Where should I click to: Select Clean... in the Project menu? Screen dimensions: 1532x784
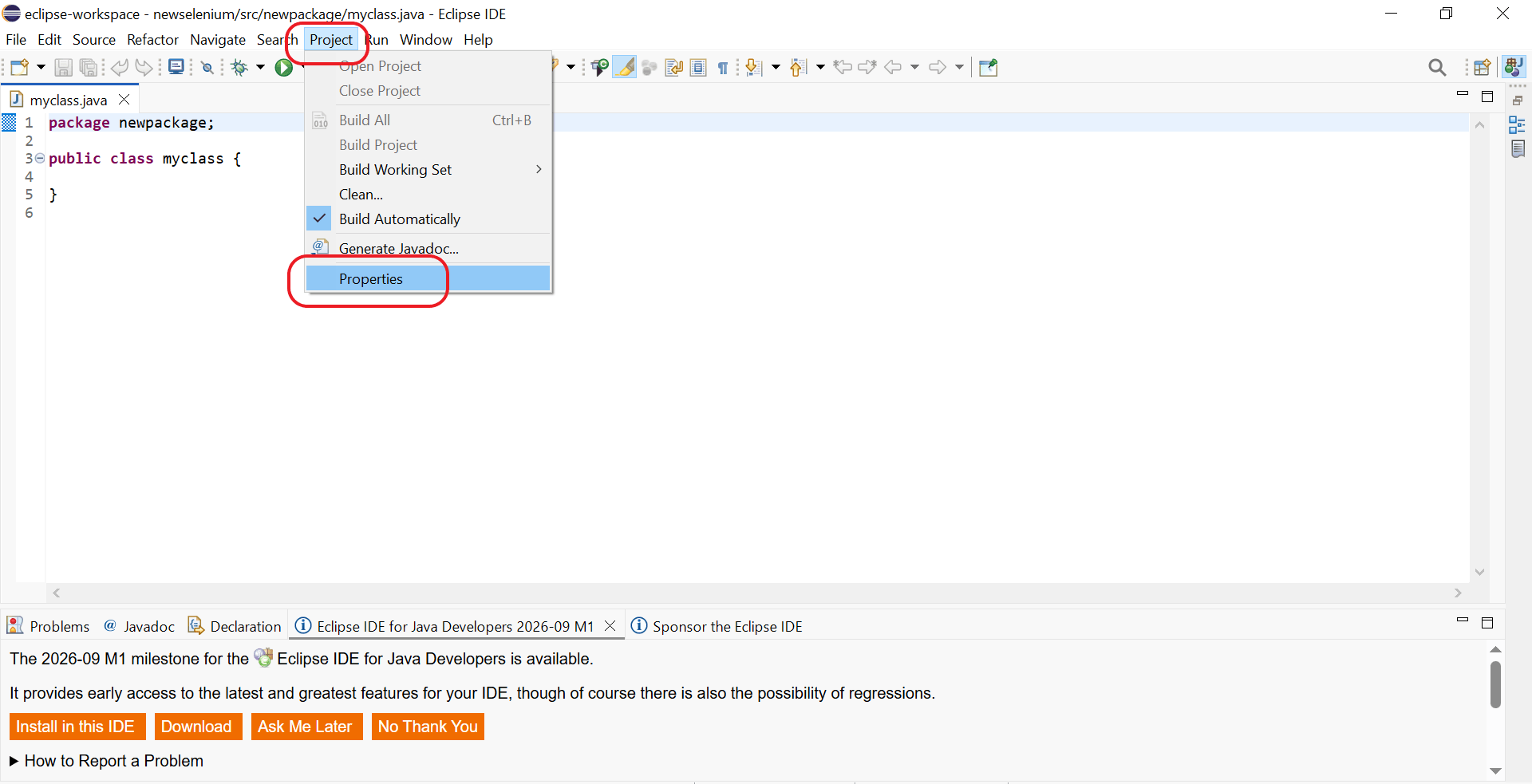click(428, 194)
